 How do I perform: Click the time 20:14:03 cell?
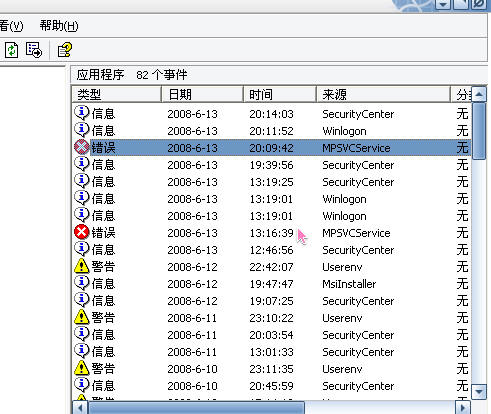pos(271,114)
